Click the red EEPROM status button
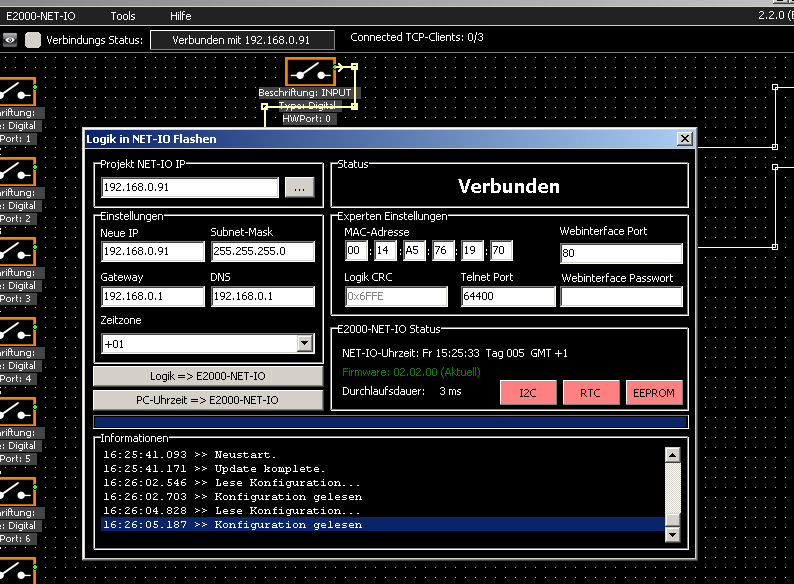 coord(655,393)
